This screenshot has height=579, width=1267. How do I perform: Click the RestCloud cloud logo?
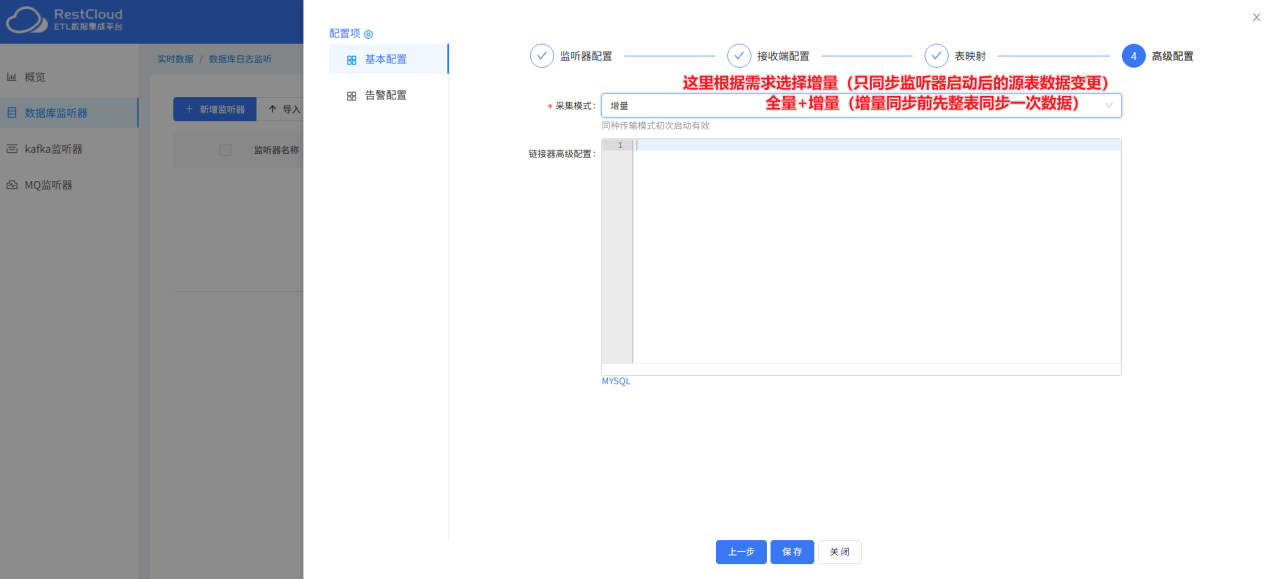[26, 20]
